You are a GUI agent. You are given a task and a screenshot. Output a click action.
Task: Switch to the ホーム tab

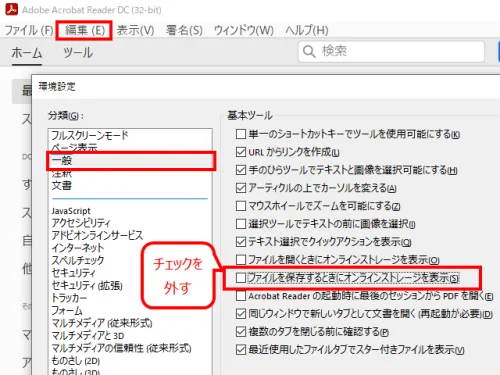(27, 53)
